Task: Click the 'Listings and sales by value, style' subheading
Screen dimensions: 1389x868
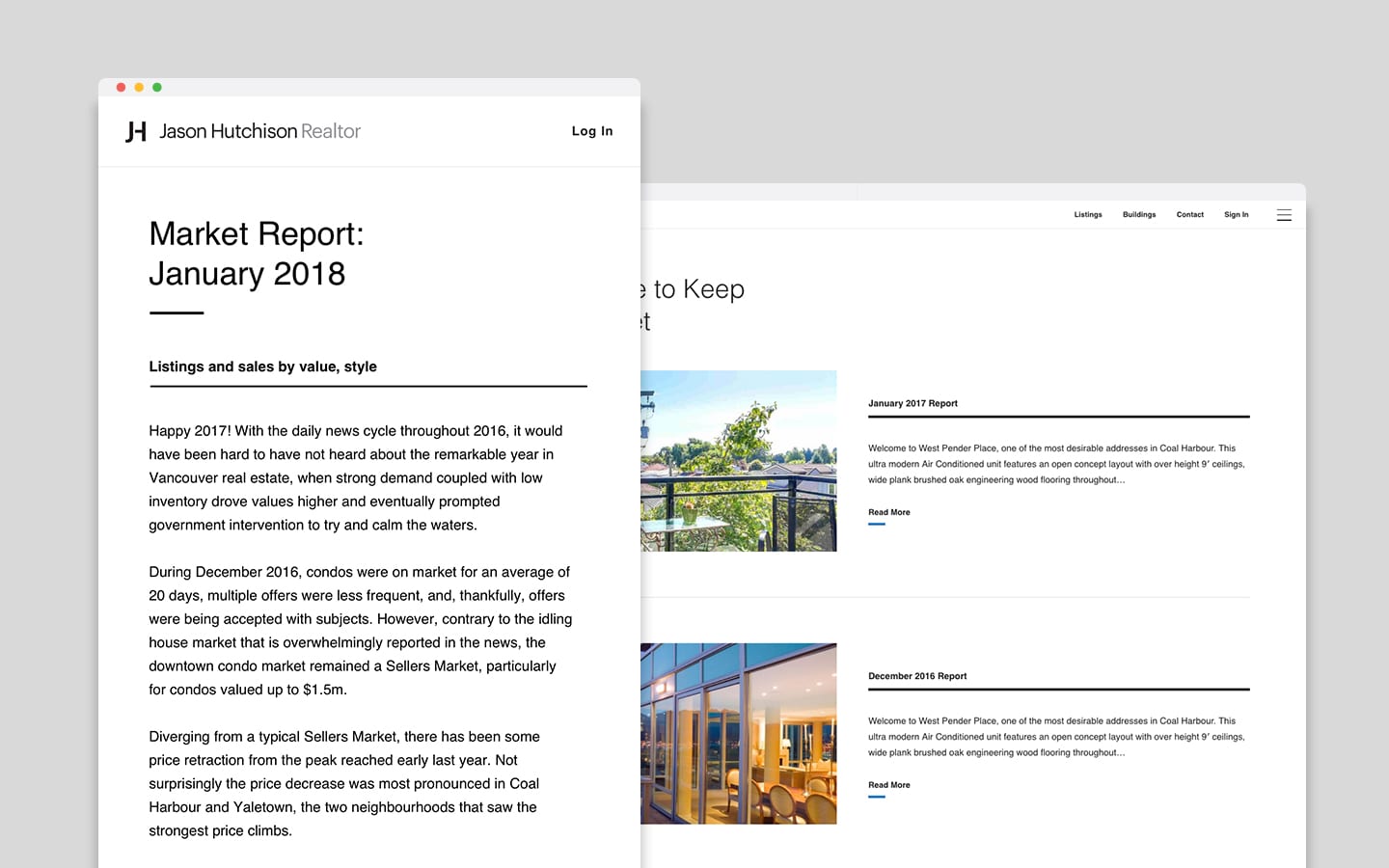Action: tap(262, 366)
